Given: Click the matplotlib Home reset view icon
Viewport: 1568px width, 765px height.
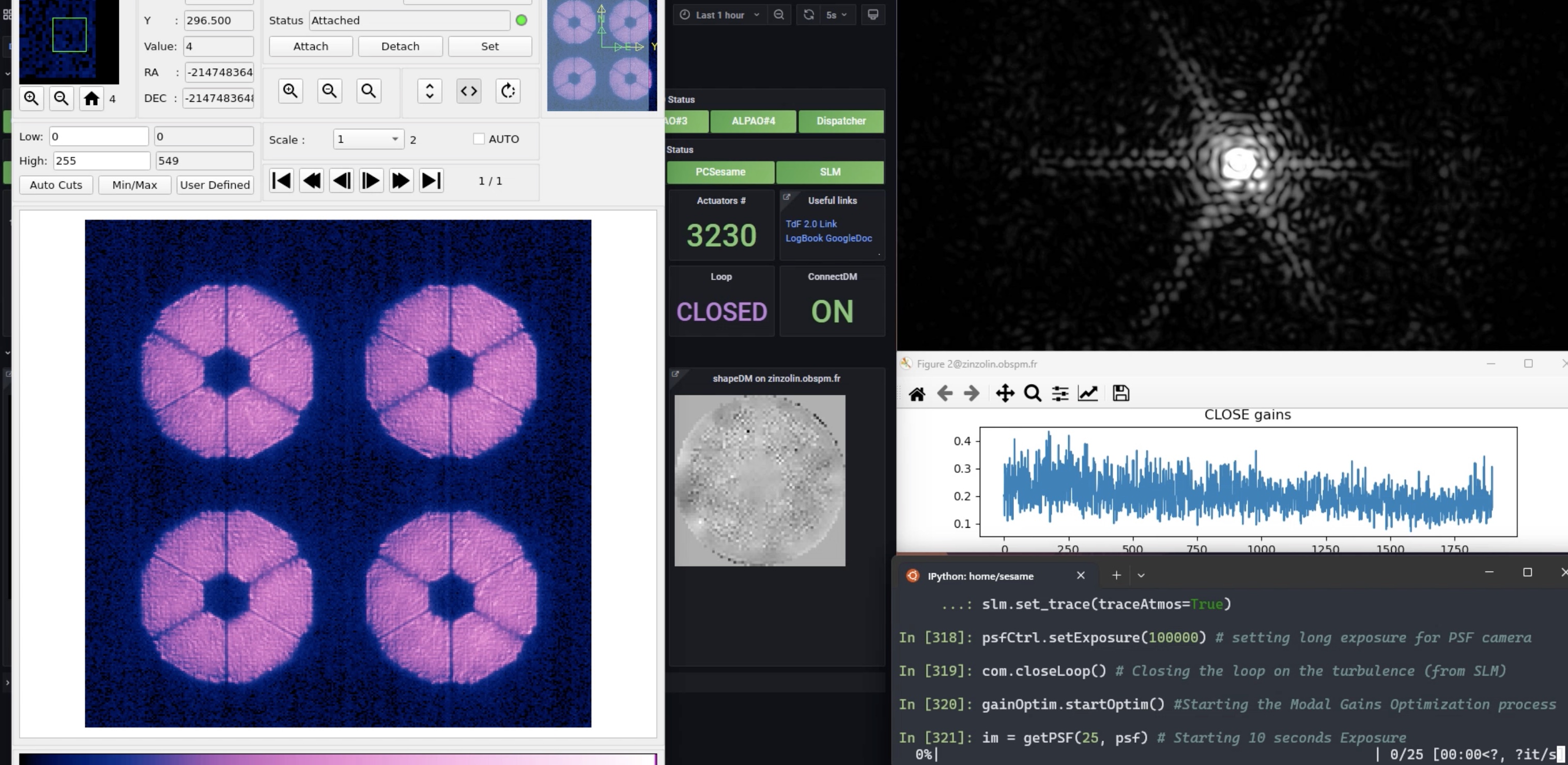Looking at the screenshot, I should point(917,394).
